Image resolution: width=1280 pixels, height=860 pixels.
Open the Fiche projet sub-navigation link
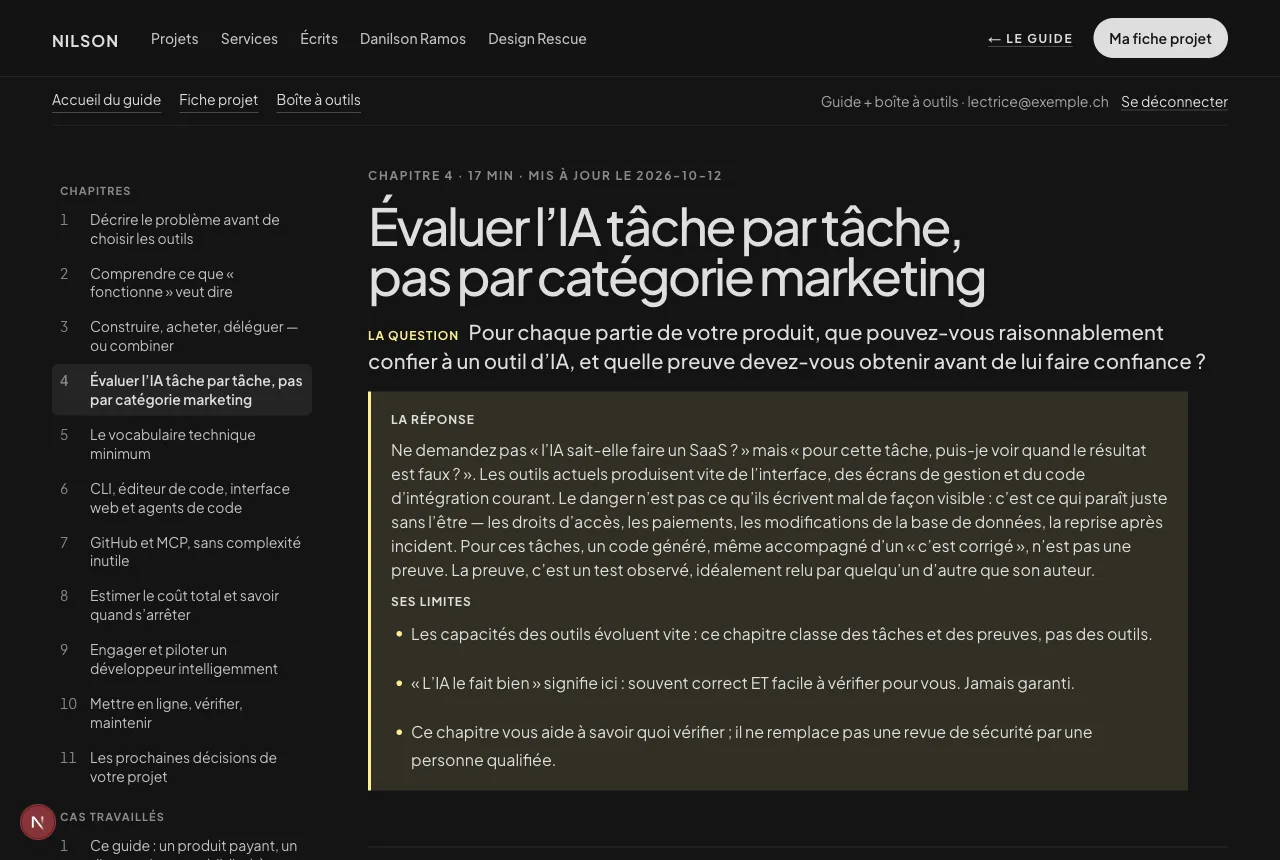pyautogui.click(x=218, y=100)
